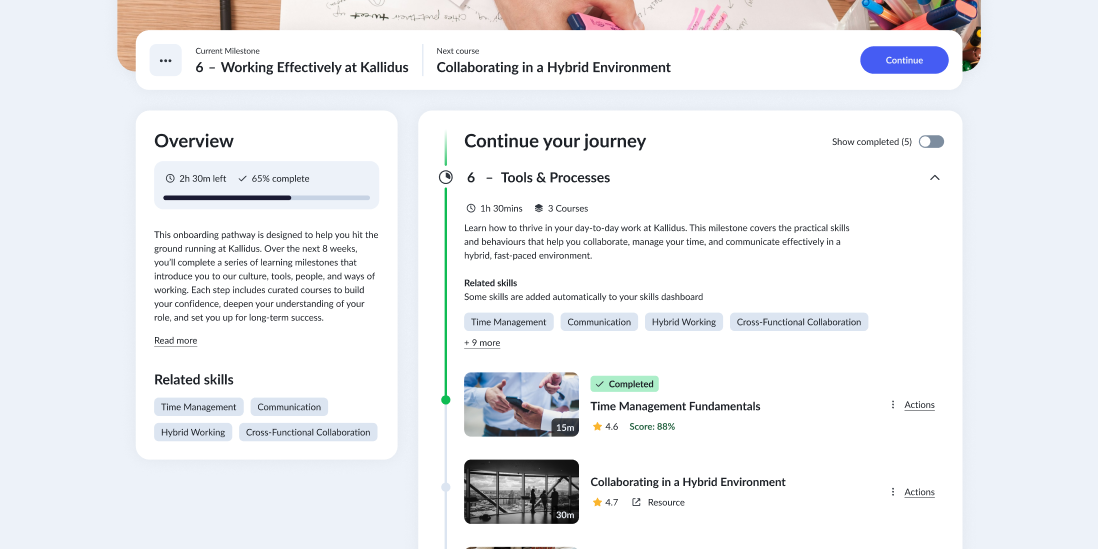This screenshot has width=1098, height=549.
Task: Expand skills list with + 9 more
Action: click(x=482, y=343)
